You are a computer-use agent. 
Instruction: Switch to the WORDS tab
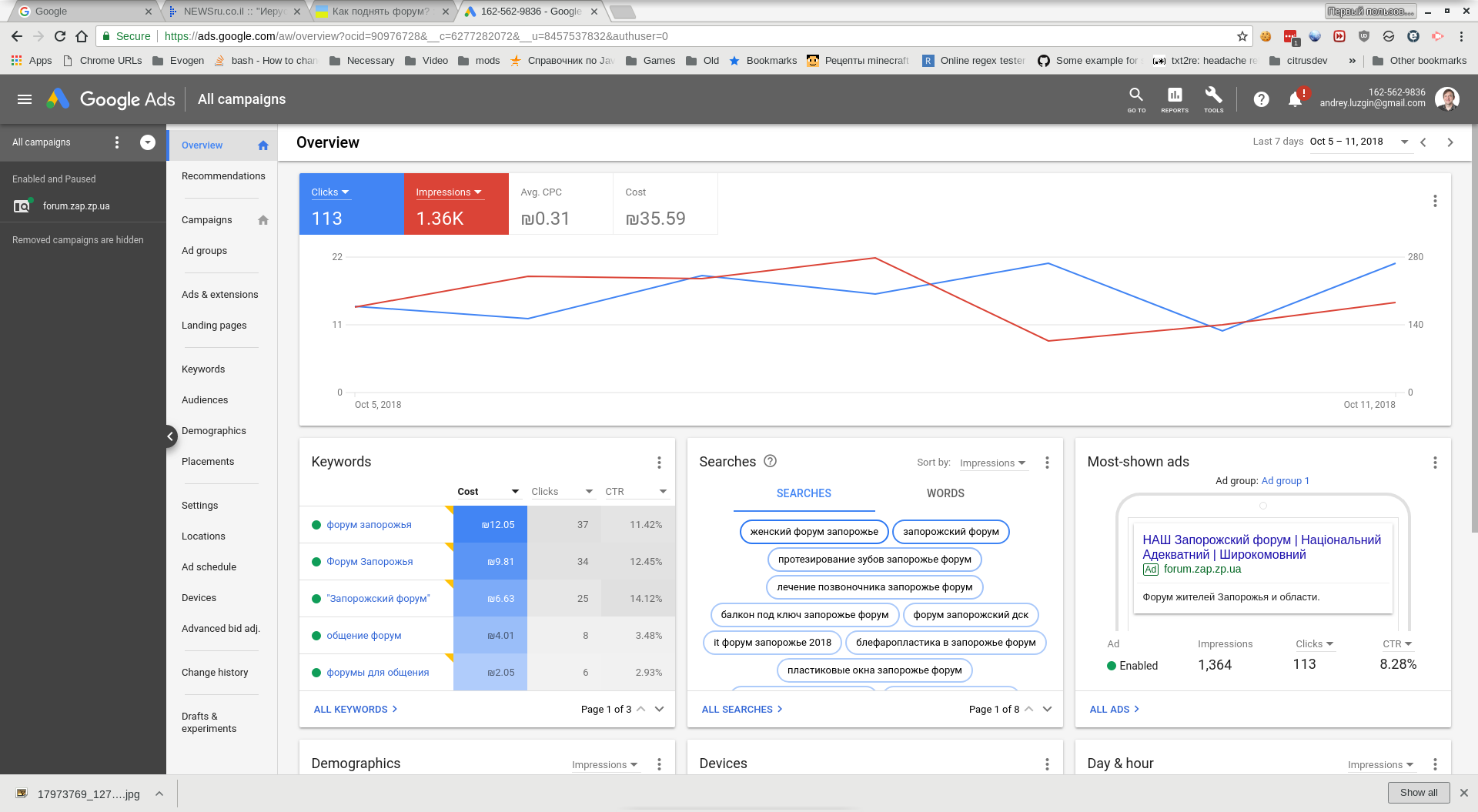click(x=945, y=493)
